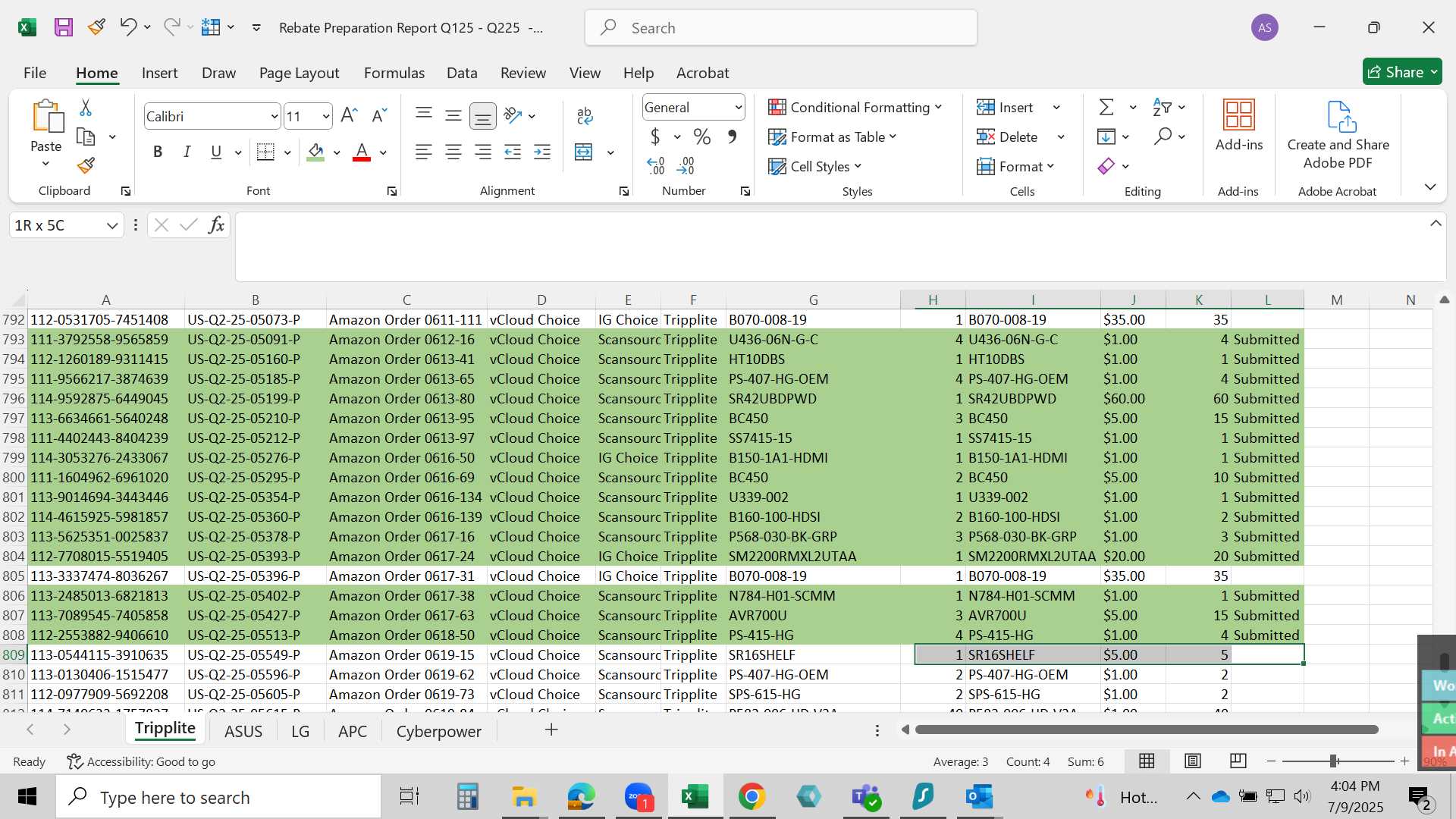Toggle Underline formatting
1456x819 pixels.
[x=216, y=152]
